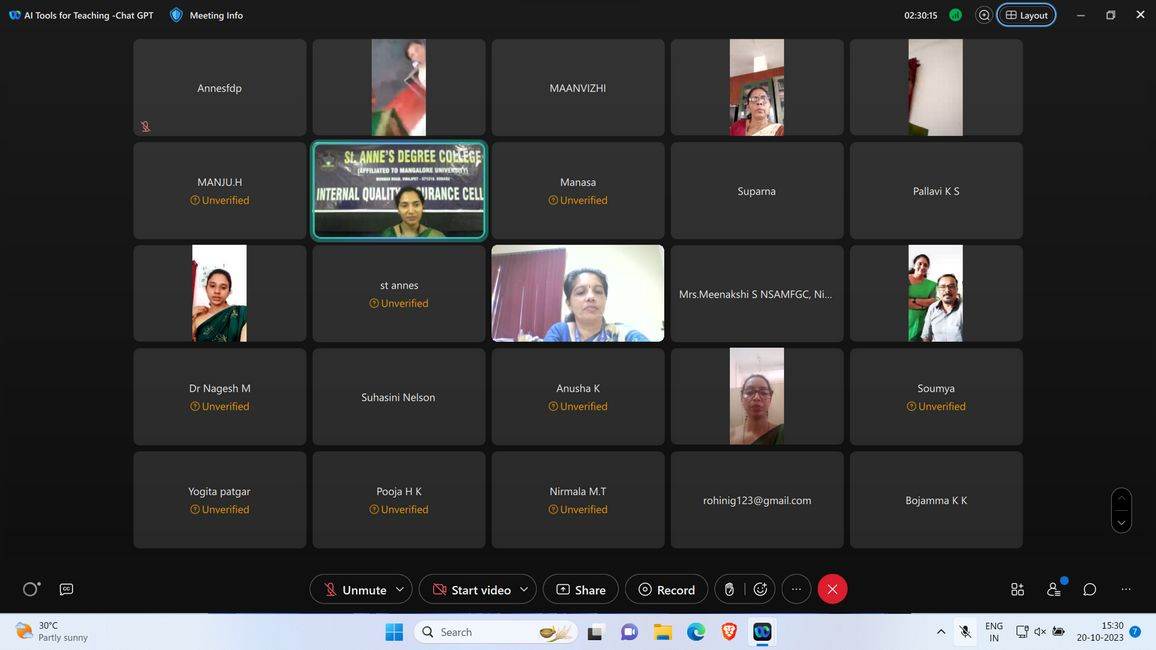Toggle Start video on
The width and height of the screenshot is (1156, 650).
coord(470,590)
